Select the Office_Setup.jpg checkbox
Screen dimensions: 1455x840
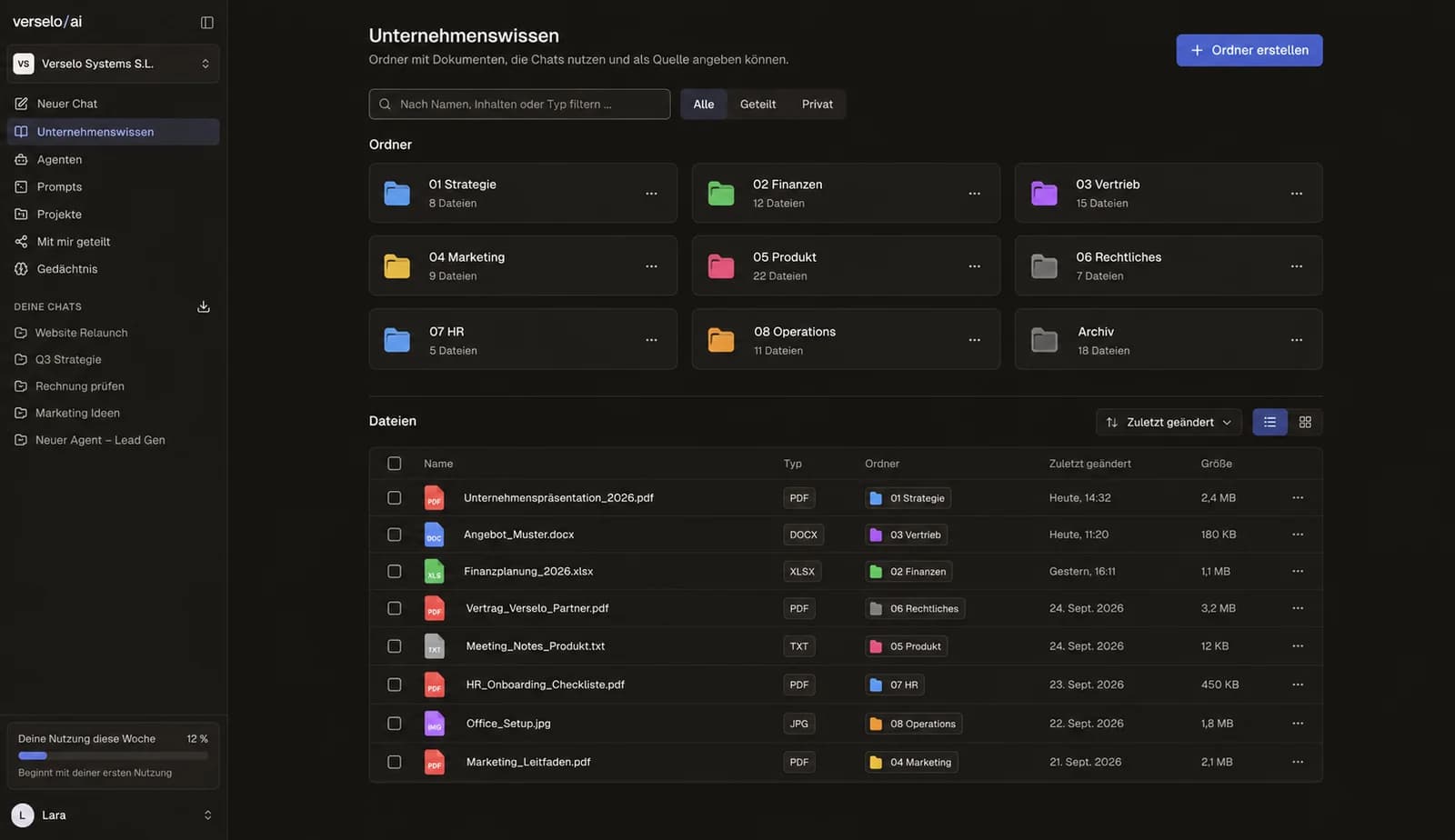[394, 724]
